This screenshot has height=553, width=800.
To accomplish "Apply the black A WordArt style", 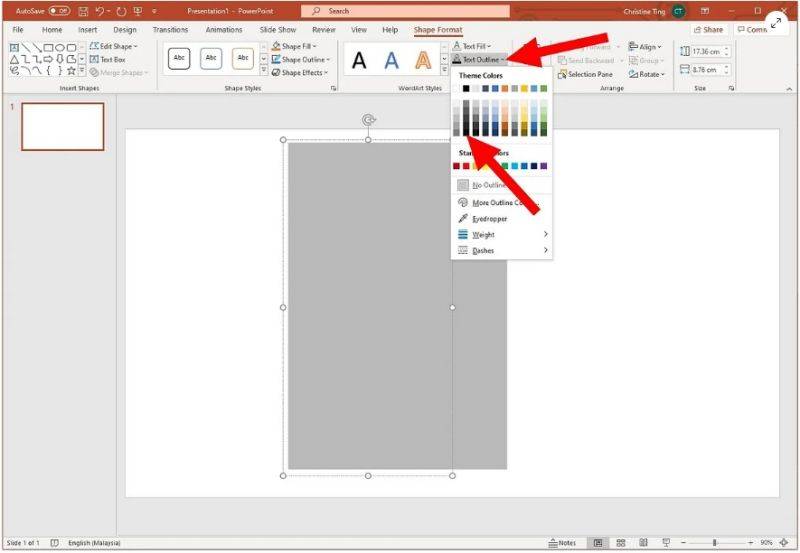I will (359, 60).
